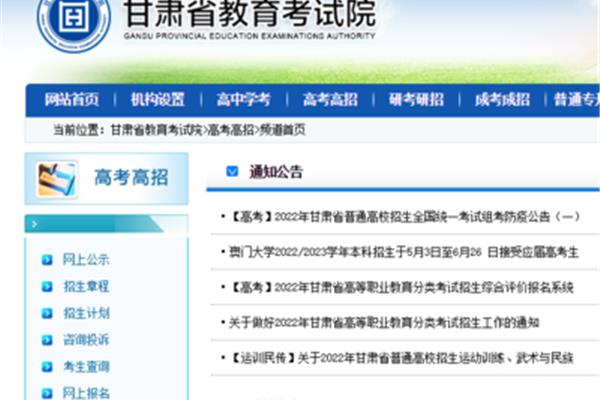Click the blue arrow icon beside 网上公示
600x400 pixels.
(47, 260)
